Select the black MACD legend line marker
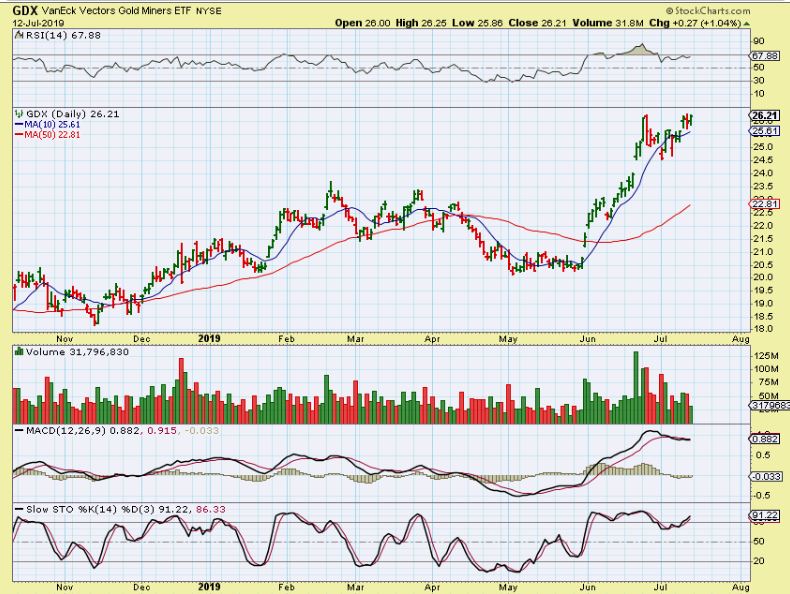This screenshot has width=790, height=594. (20, 431)
